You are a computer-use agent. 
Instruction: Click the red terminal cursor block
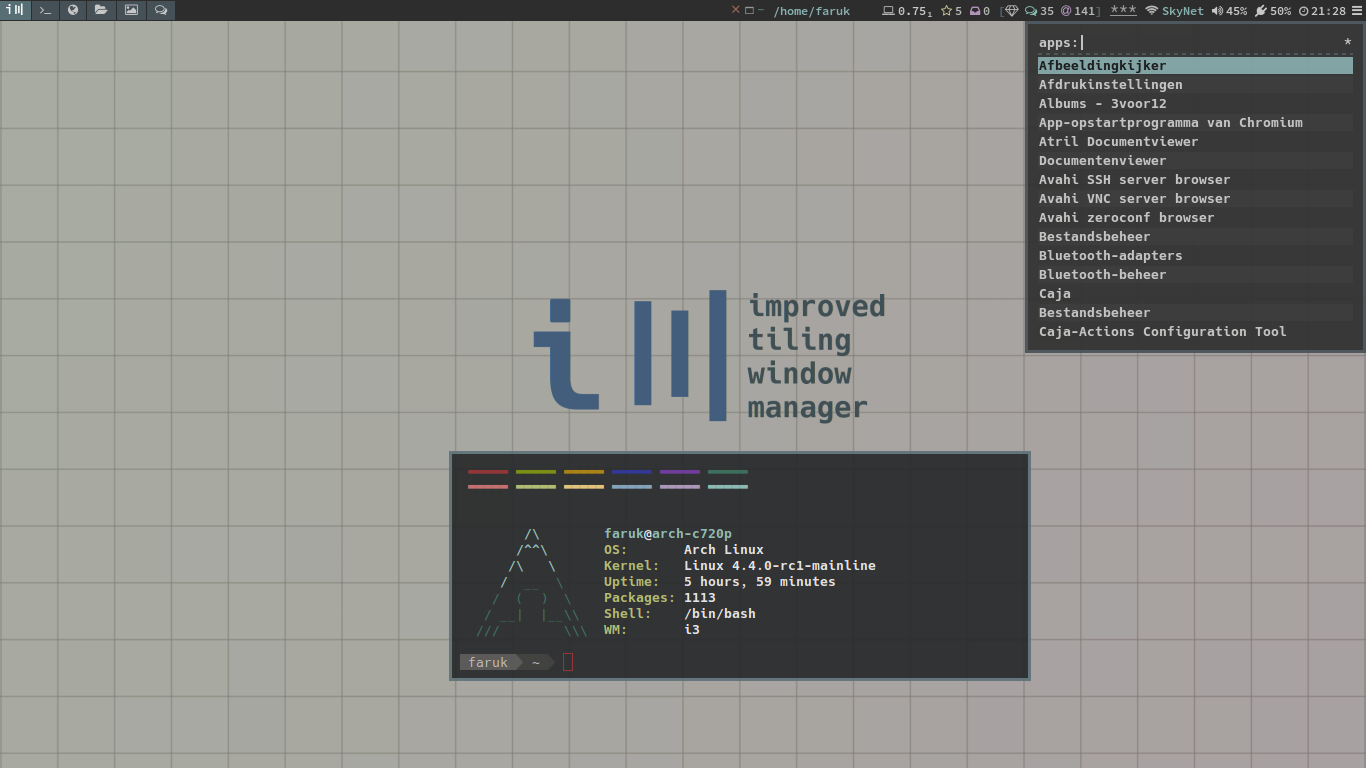tap(568, 662)
